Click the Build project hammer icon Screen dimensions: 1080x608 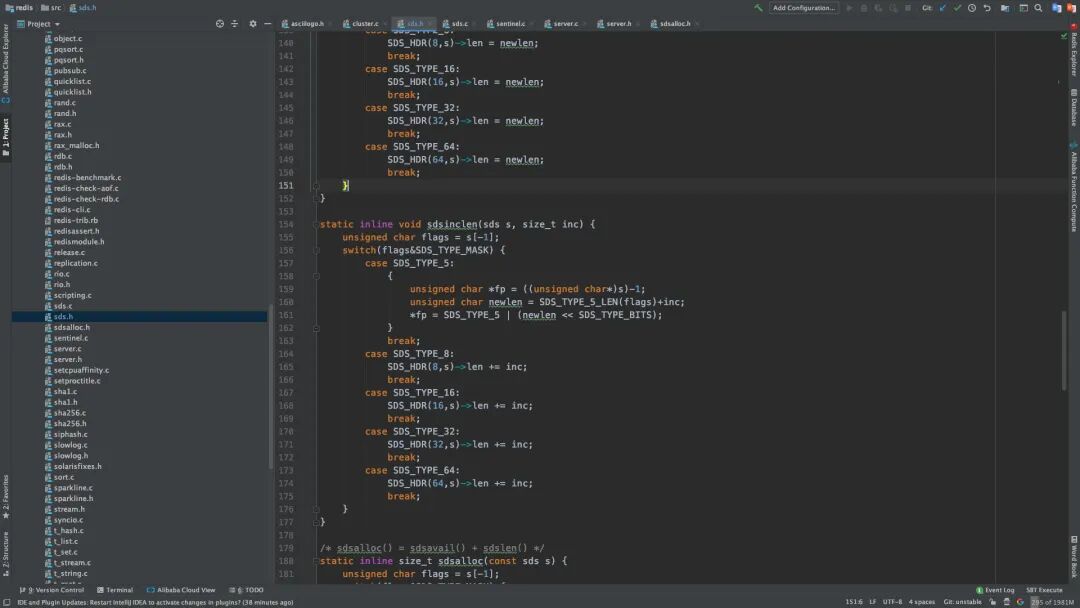pyautogui.click(x=759, y=8)
